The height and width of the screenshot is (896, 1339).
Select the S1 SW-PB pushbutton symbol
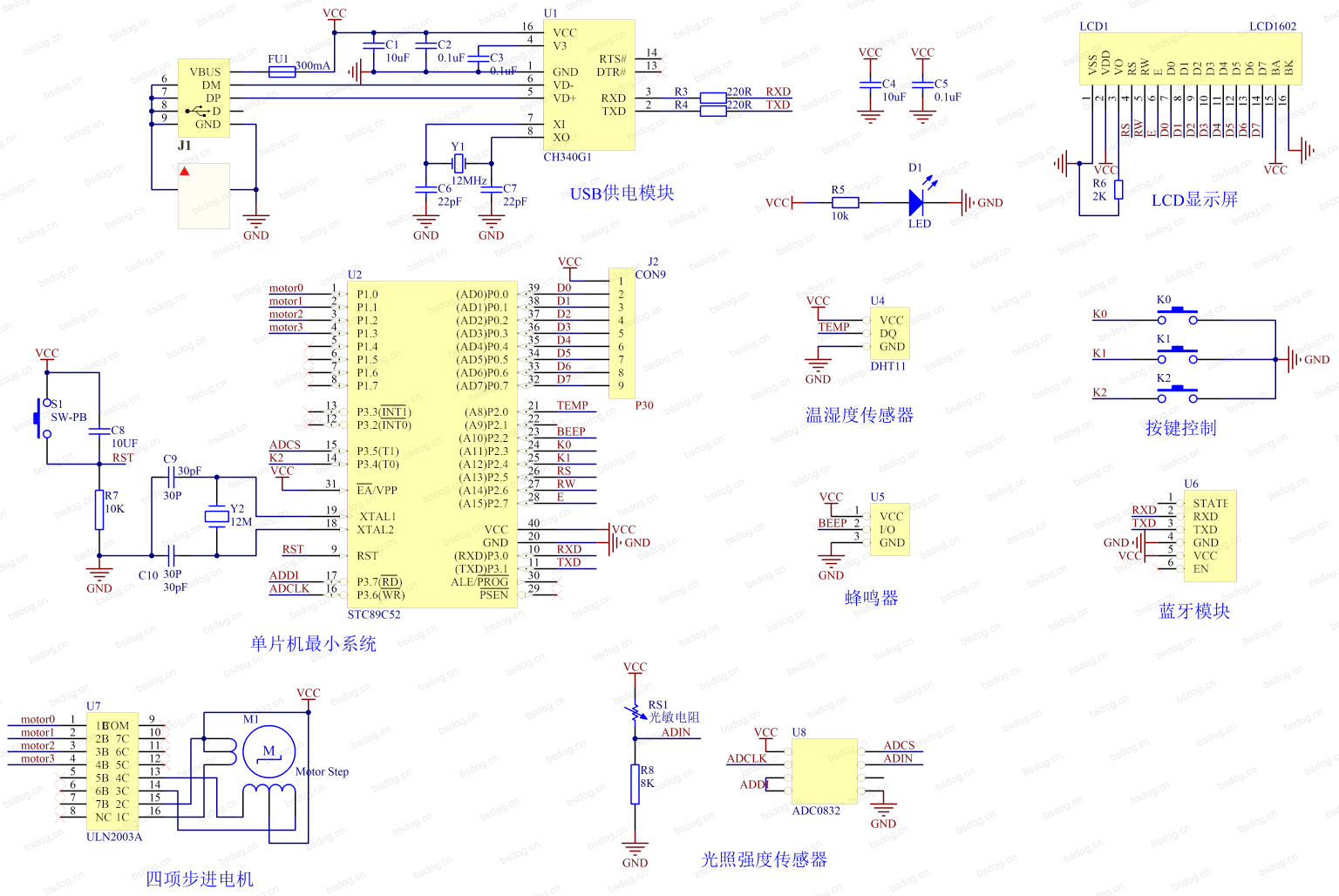tap(42, 418)
